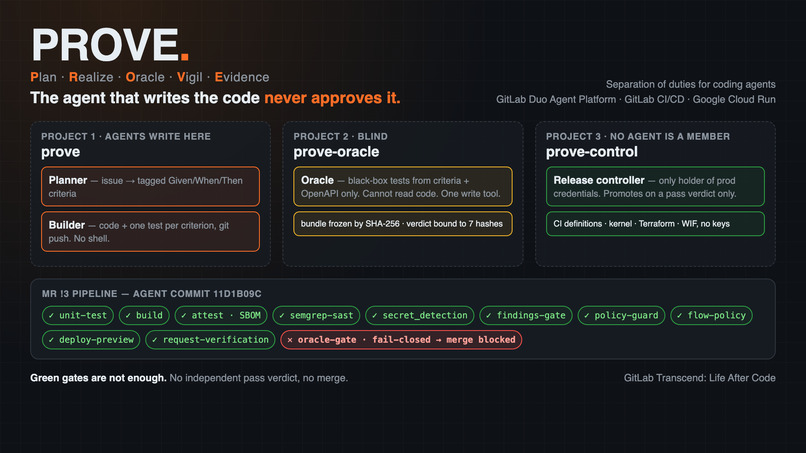The image size is (806, 453).
Task: Click the 'PROJECT 2 · BLIND' label
Action: 340,136
